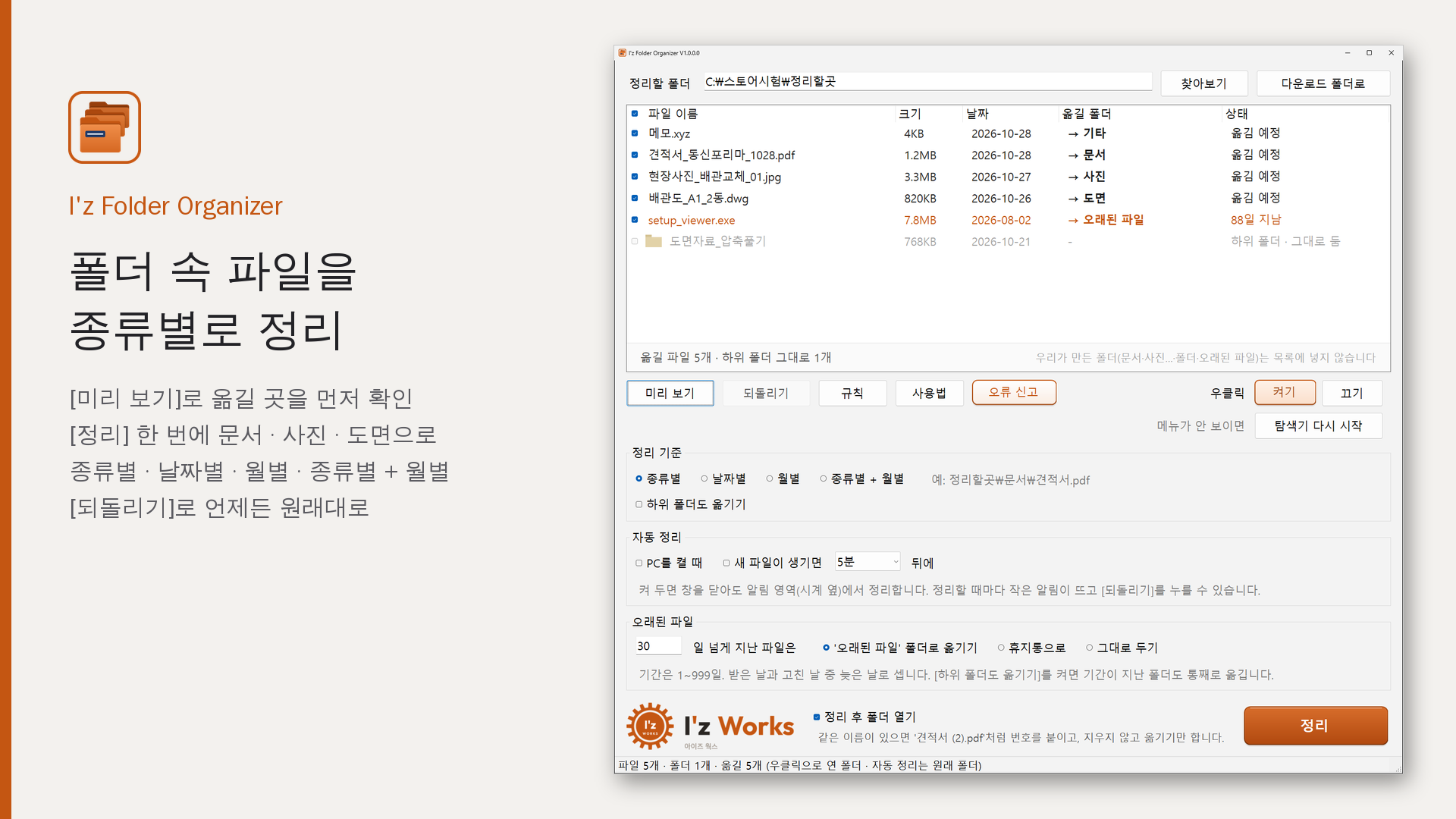The height and width of the screenshot is (819, 1456).
Task: Click the 되돌리기 undo button
Action: coord(766,393)
